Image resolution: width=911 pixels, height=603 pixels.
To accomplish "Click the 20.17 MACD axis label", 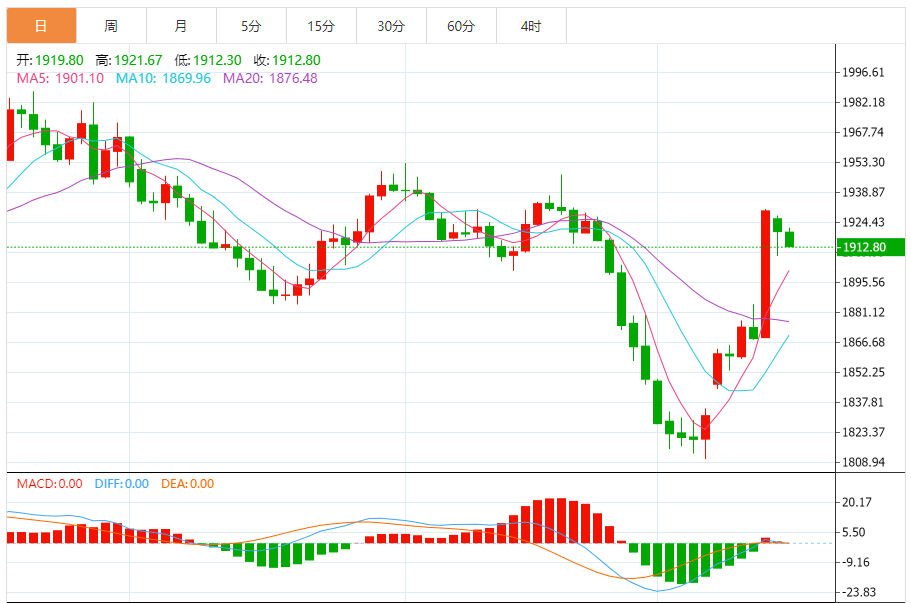I will pos(857,502).
